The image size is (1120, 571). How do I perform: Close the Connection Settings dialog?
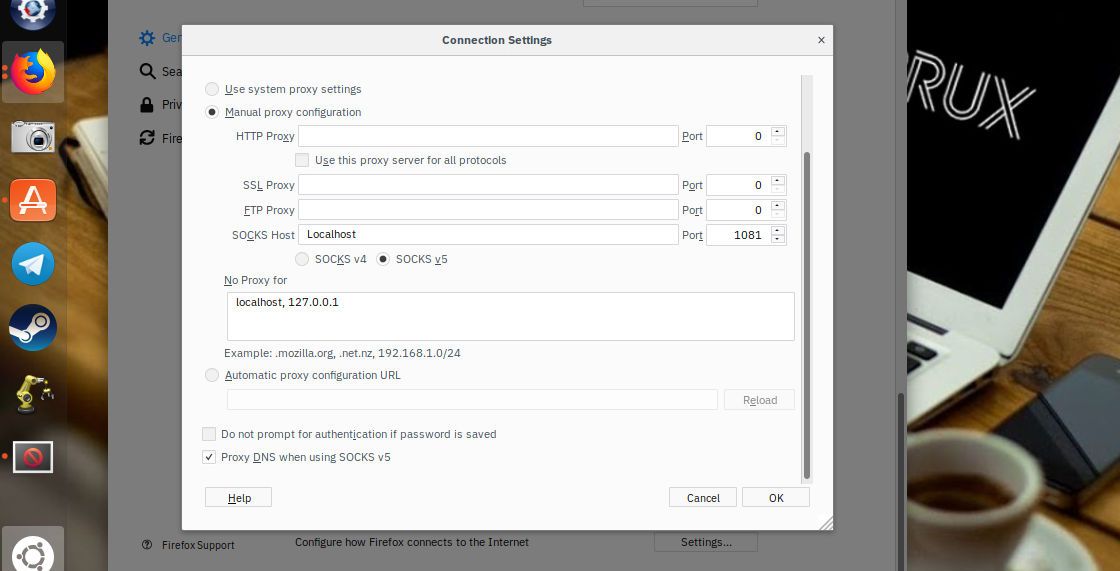tap(821, 40)
